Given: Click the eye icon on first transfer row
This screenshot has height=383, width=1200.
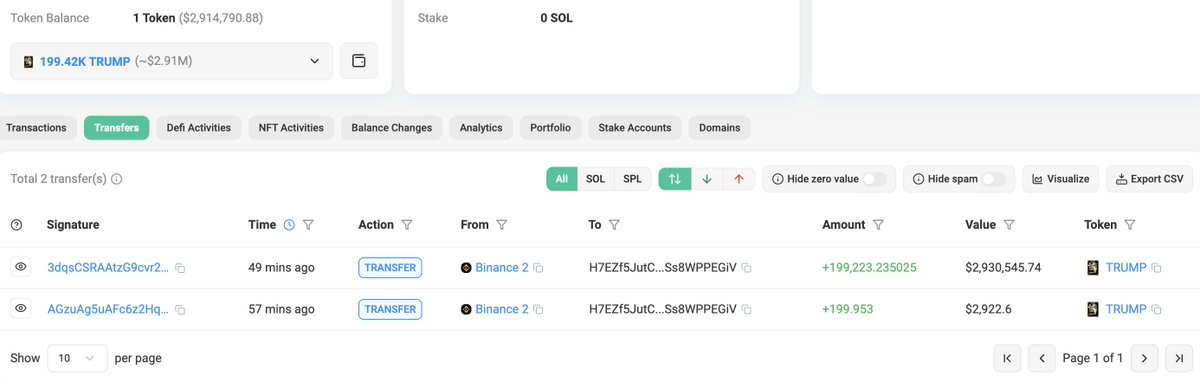Looking at the screenshot, I should click(x=20, y=268).
